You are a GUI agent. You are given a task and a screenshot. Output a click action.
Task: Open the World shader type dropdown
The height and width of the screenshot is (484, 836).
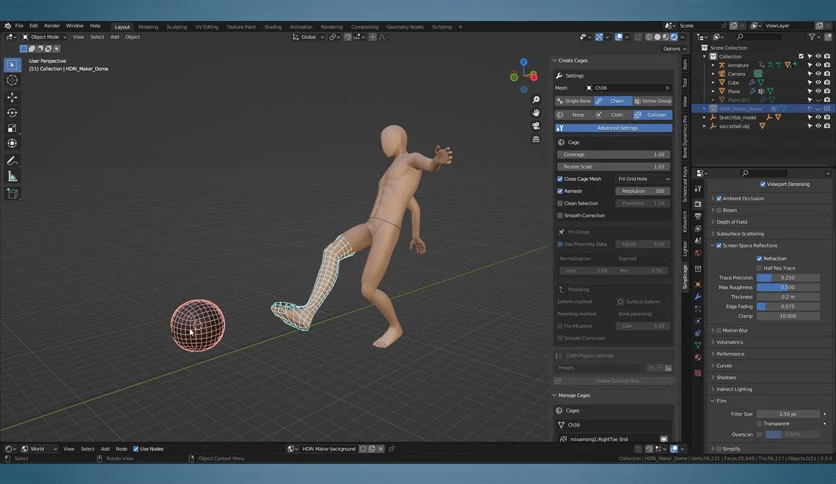39,449
